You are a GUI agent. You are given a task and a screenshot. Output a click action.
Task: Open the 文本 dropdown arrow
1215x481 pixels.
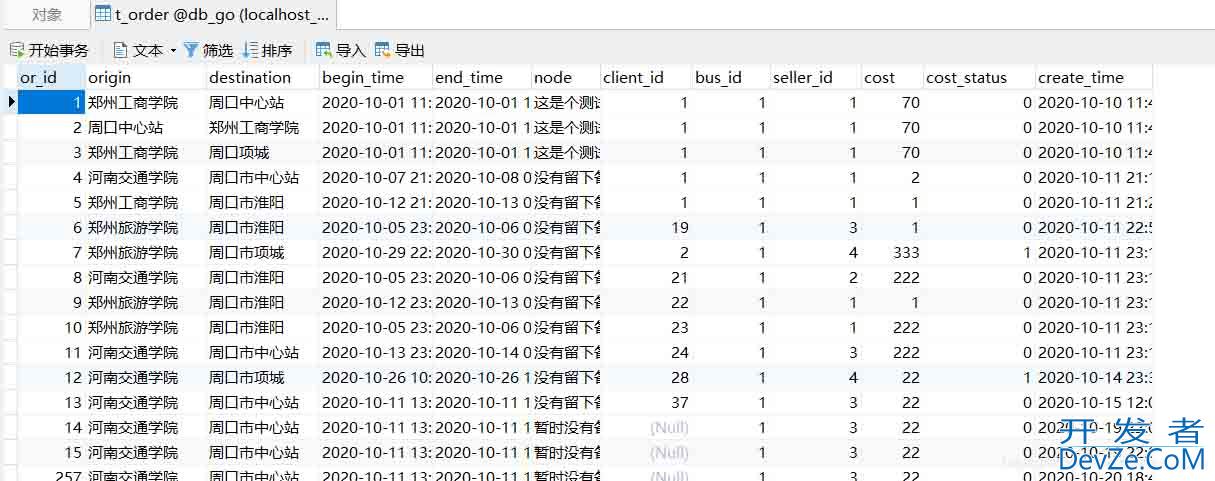pyautogui.click(x=172, y=50)
